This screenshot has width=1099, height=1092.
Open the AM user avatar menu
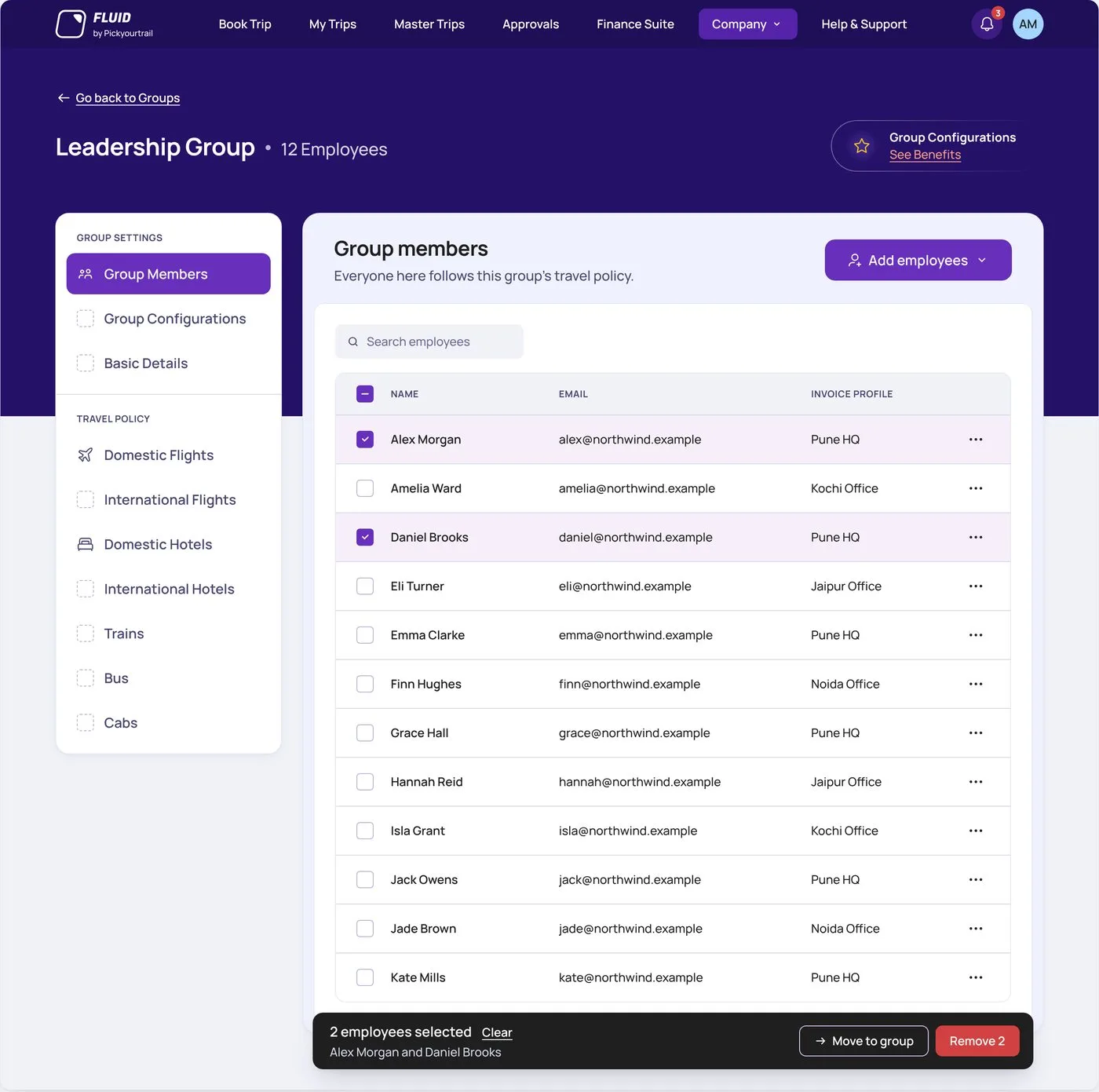pyautogui.click(x=1028, y=24)
